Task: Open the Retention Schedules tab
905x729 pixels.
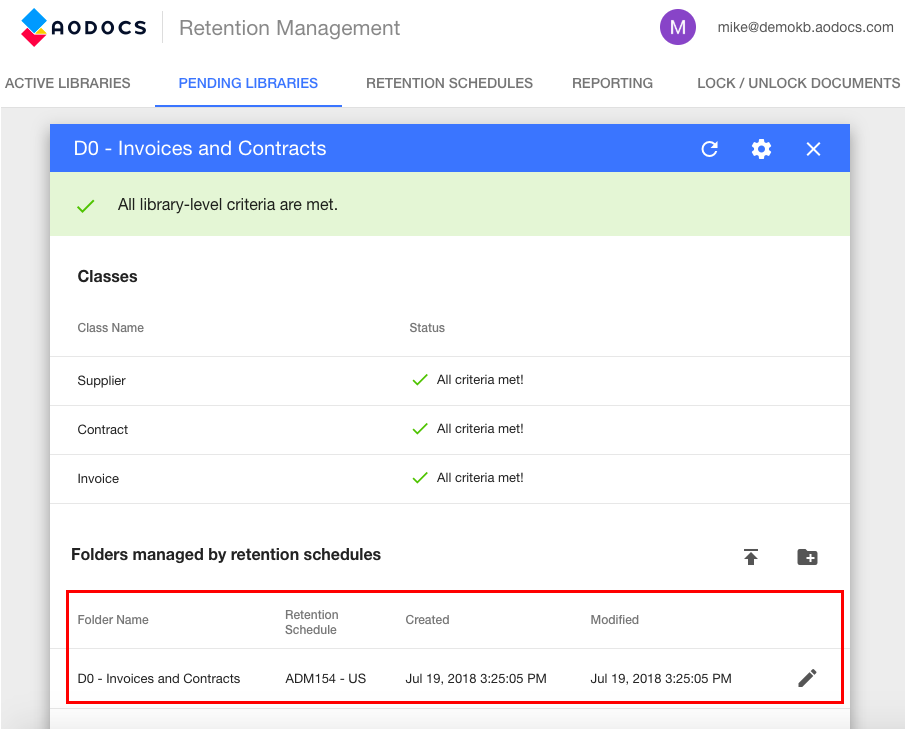Action: 449,83
